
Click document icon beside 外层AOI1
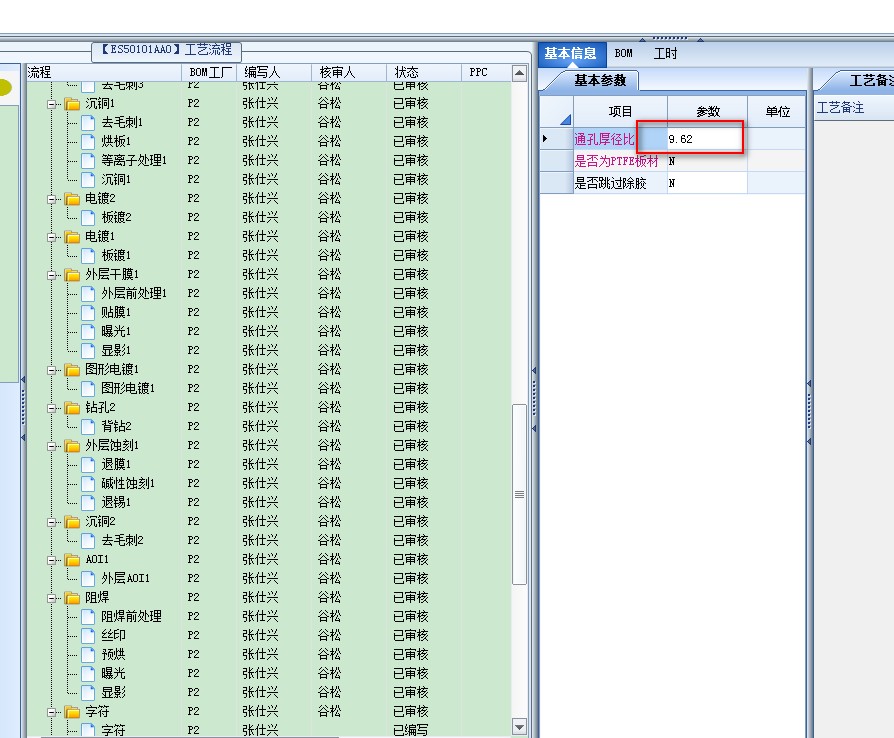[x=88, y=578]
